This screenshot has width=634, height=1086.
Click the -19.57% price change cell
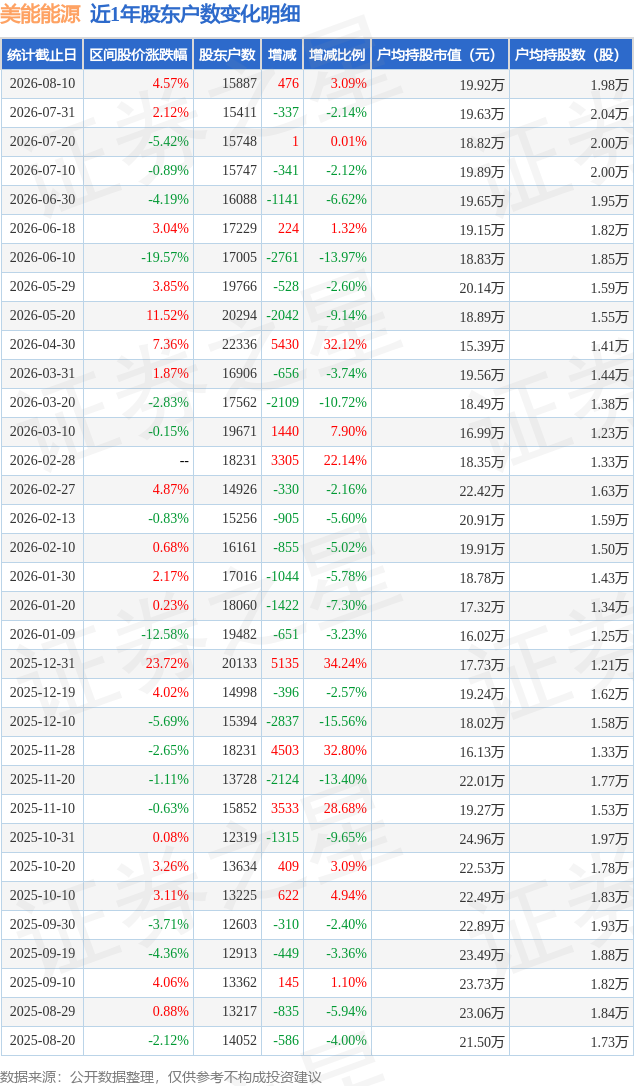point(165,258)
